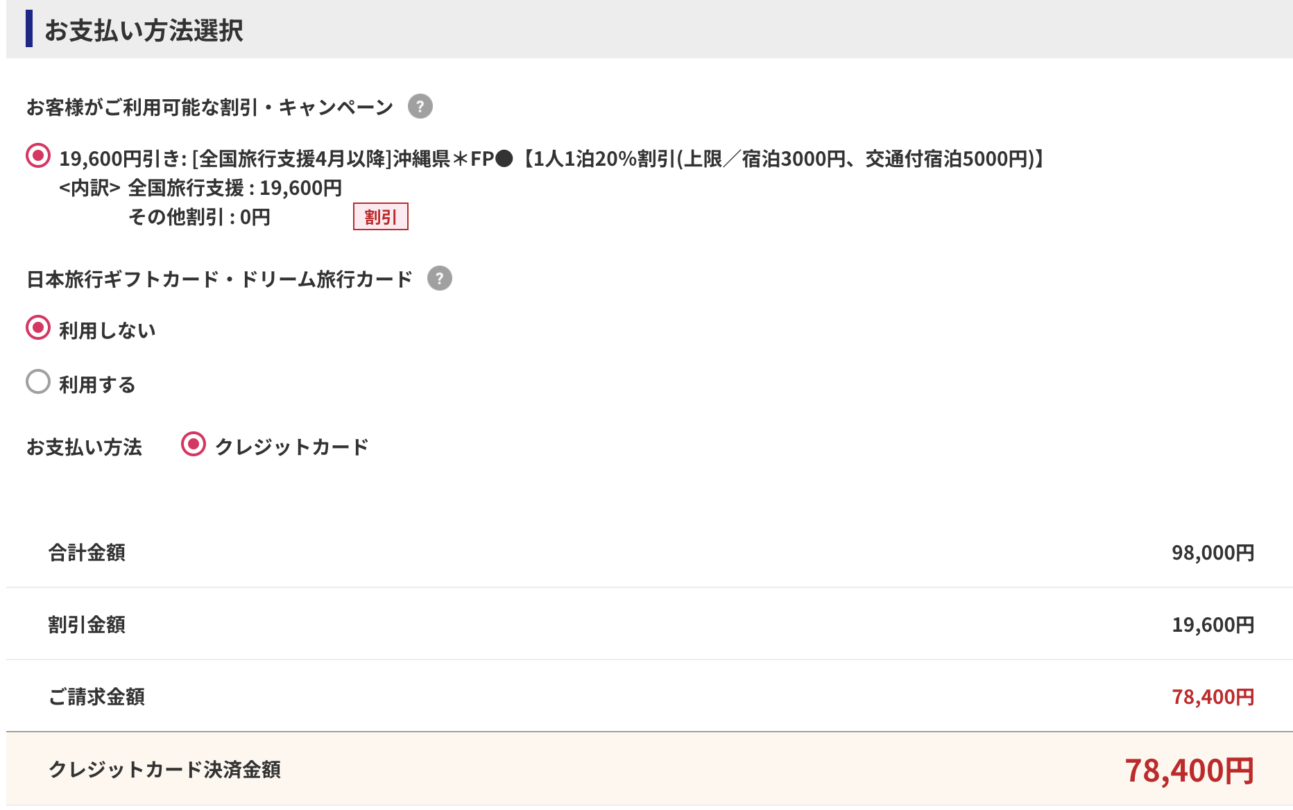Select 利用する for gift card
This screenshot has width=1293, height=810.
[38, 382]
